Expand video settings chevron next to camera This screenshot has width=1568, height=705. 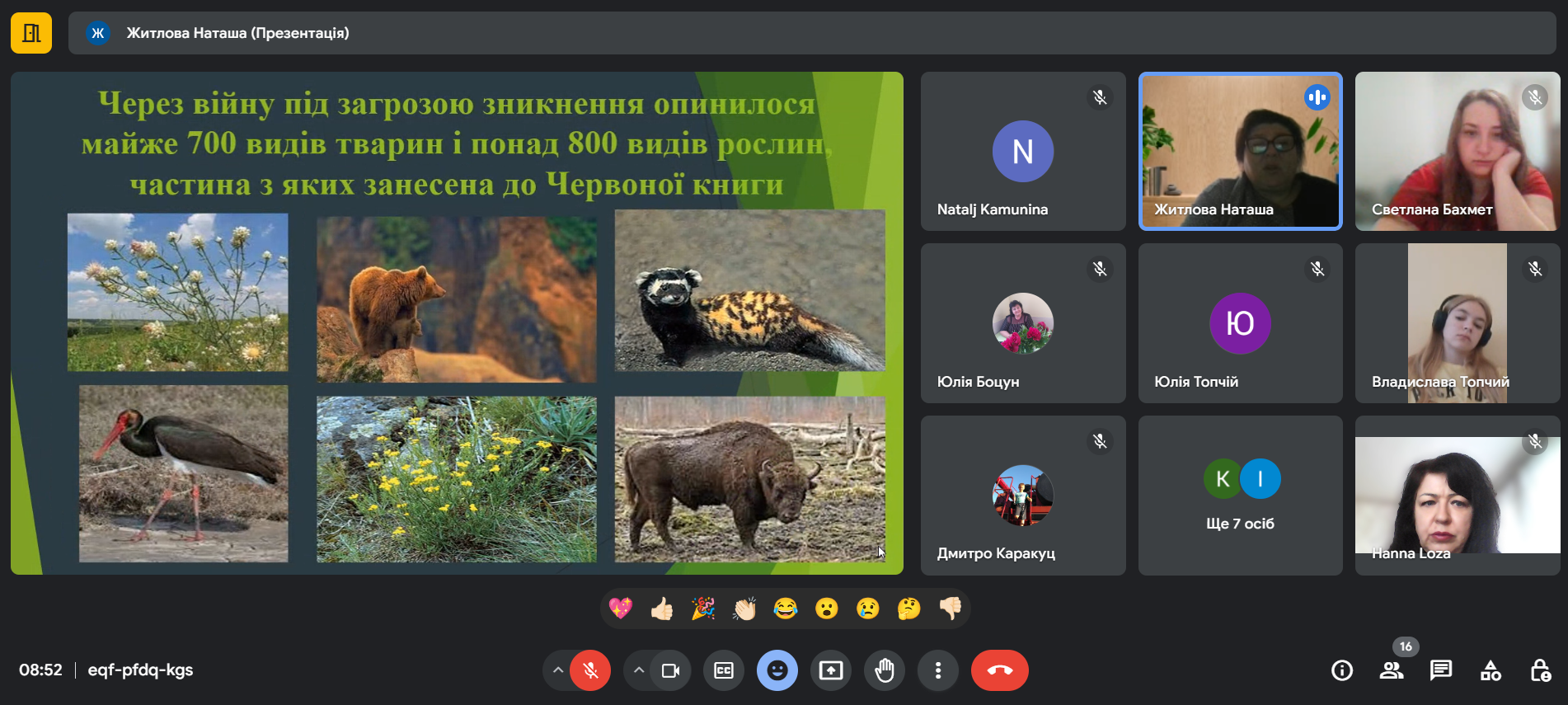[x=638, y=670]
